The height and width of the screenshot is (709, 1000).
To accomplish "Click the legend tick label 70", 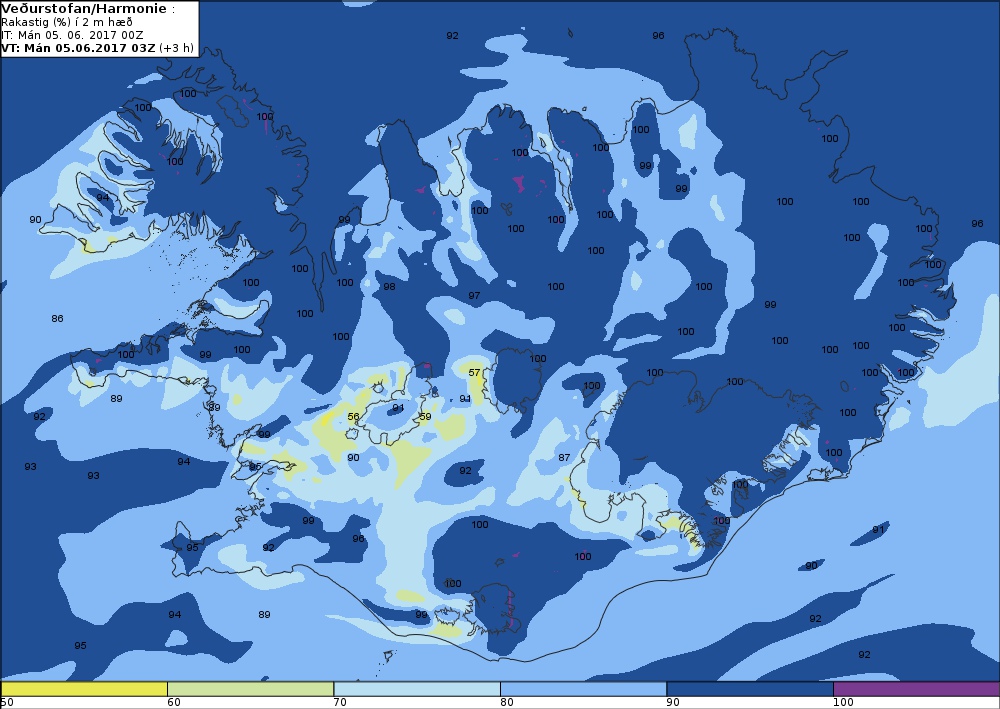I will 340,703.
